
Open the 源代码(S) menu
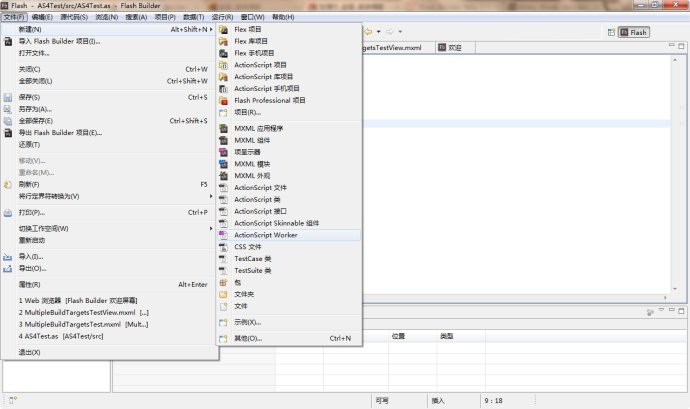pos(74,17)
